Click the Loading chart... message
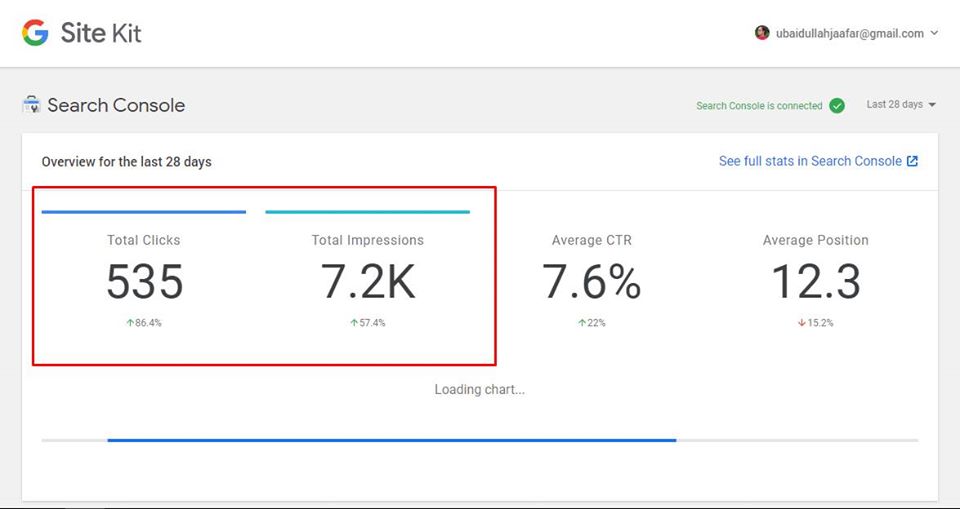This screenshot has width=960, height=509. [x=479, y=390]
